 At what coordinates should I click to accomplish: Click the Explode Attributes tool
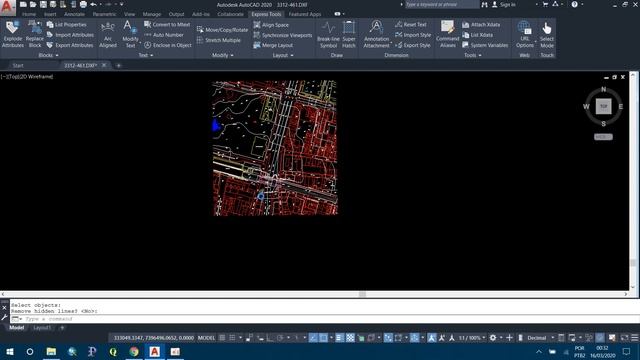tap(13, 34)
